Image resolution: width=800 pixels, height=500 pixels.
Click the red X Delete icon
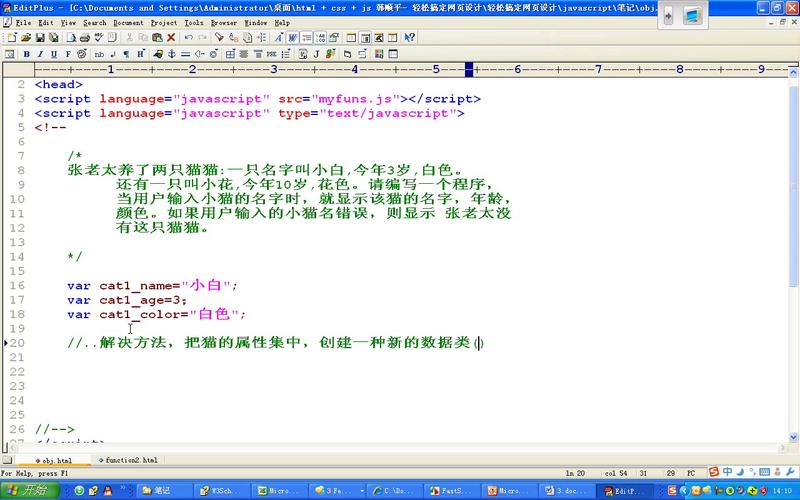[x=171, y=37]
